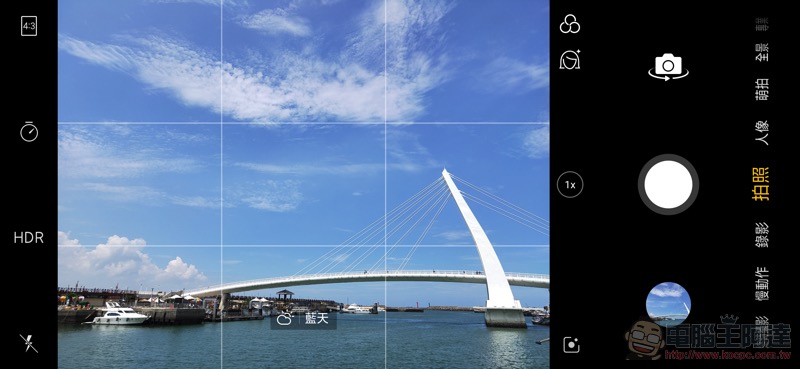
Task: Open the last photo thumbnail
Action: click(x=668, y=304)
